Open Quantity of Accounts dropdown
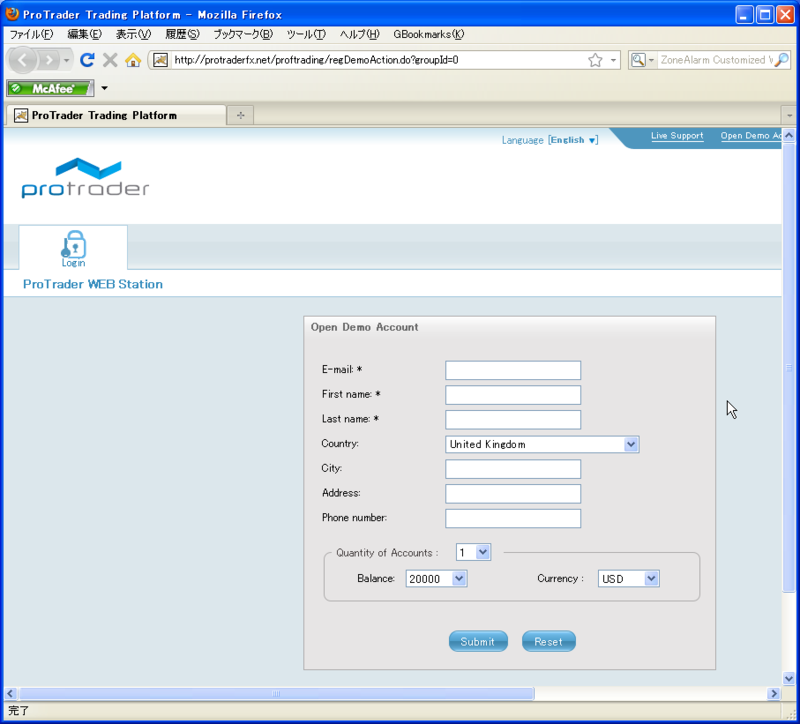Image resolution: width=800 pixels, height=724 pixels. [473, 552]
